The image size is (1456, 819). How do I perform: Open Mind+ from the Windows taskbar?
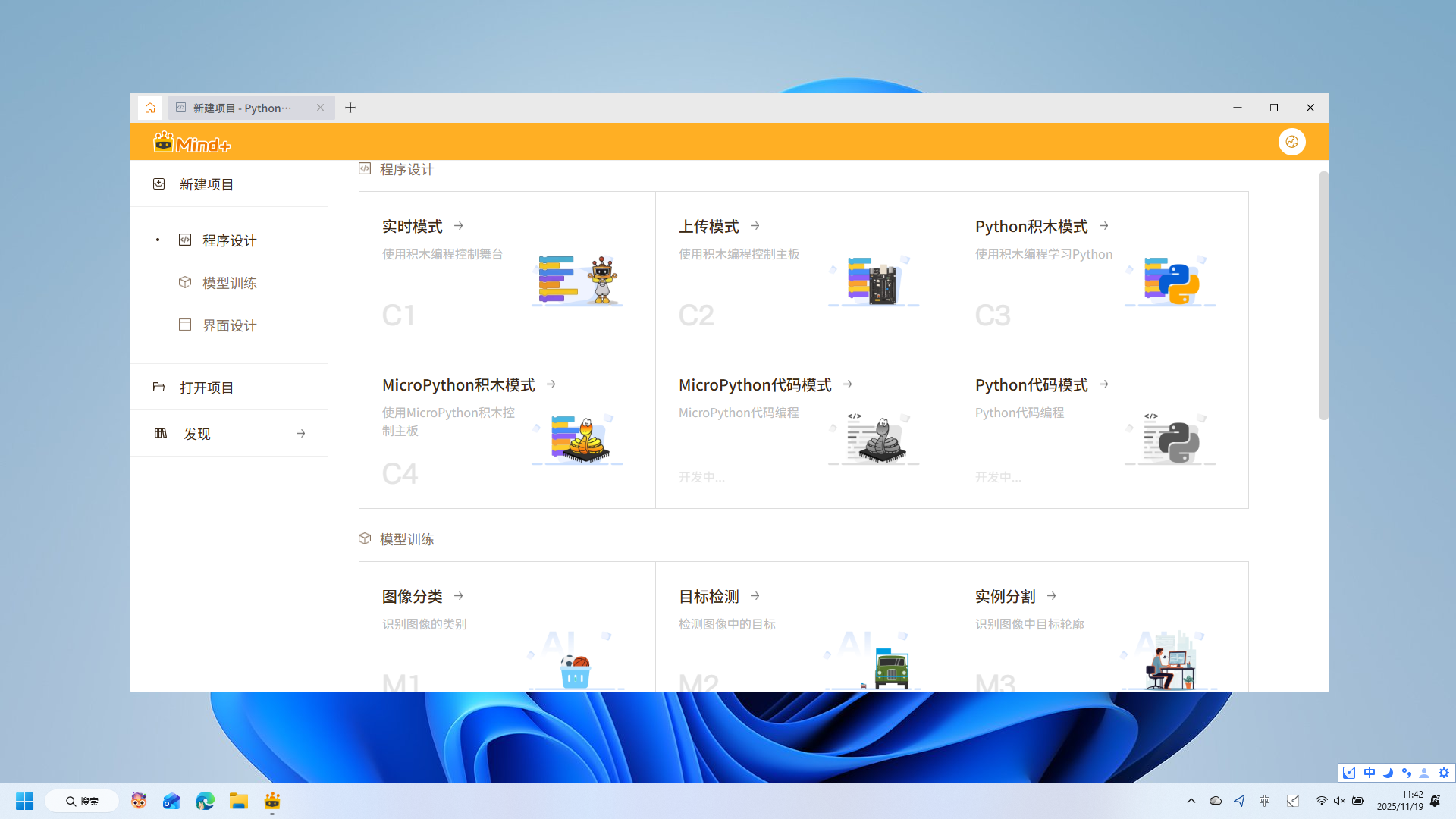coord(272,802)
